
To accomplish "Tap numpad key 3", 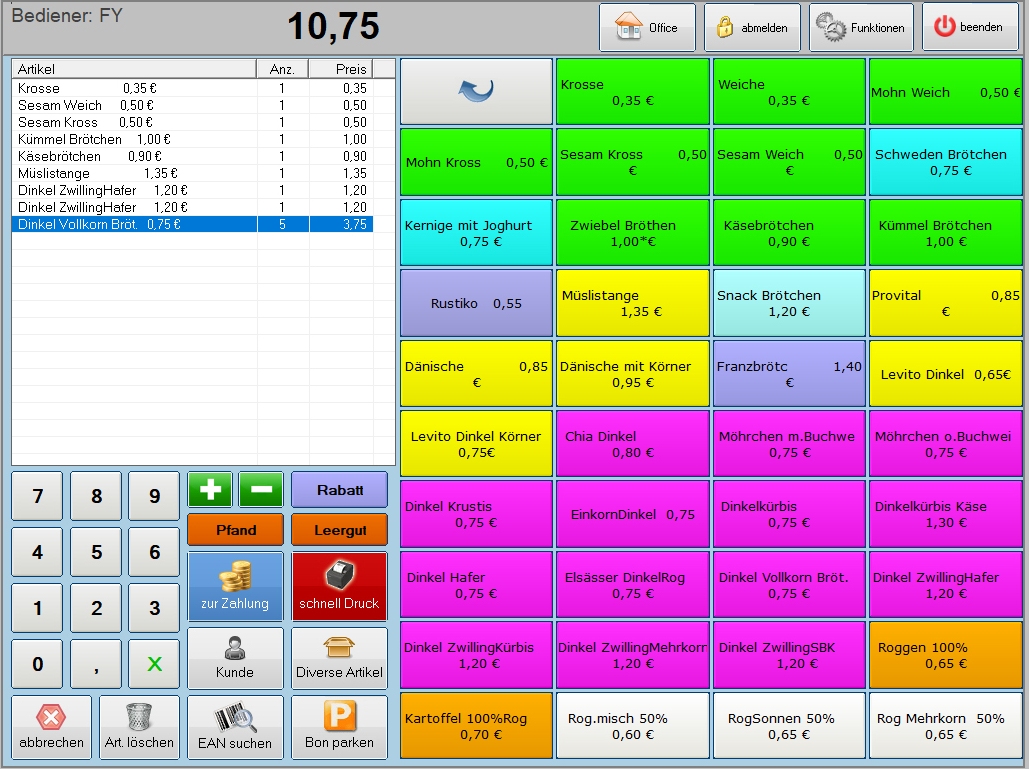I will pos(154,608).
